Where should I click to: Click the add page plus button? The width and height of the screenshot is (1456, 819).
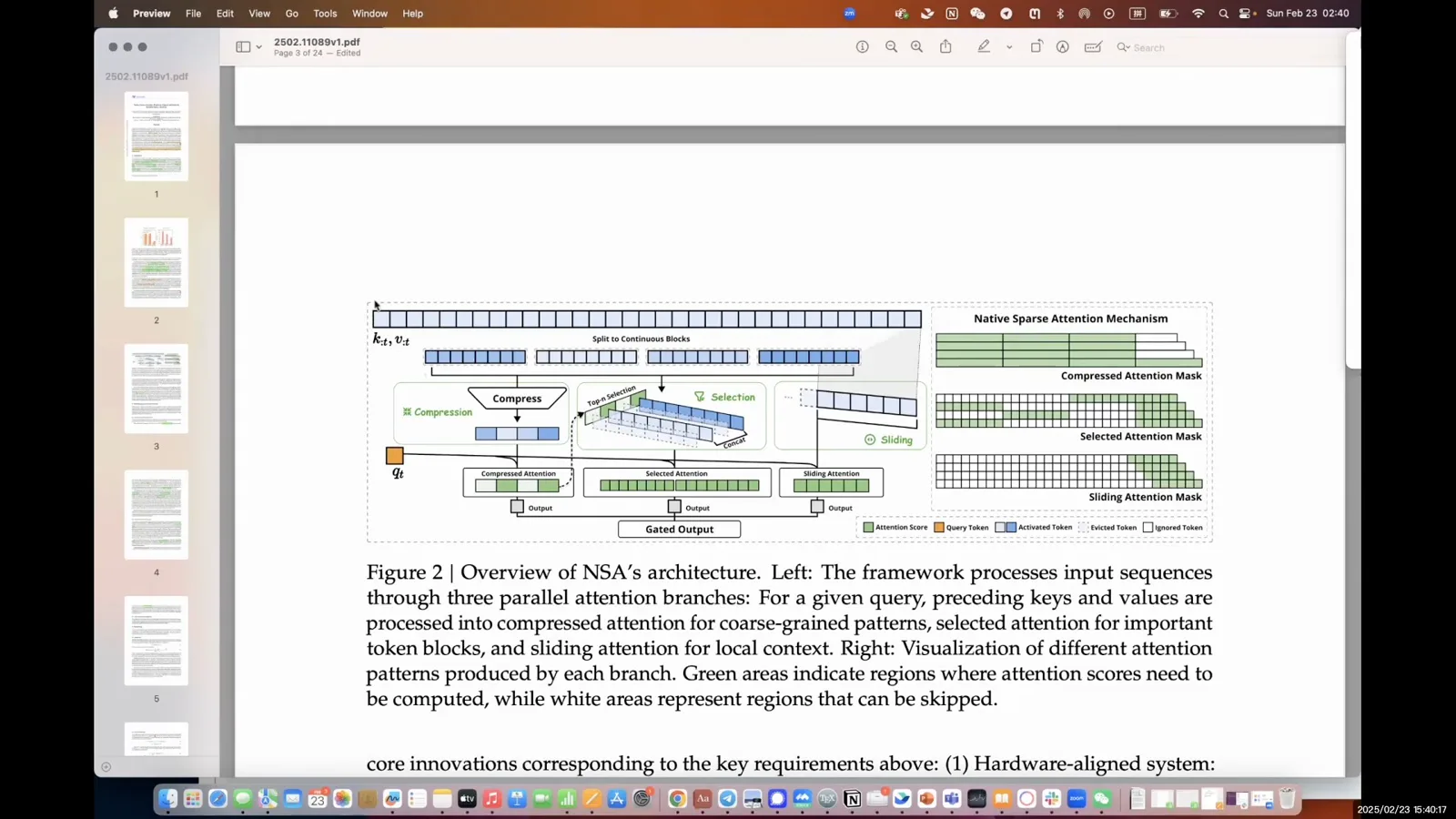click(x=106, y=767)
